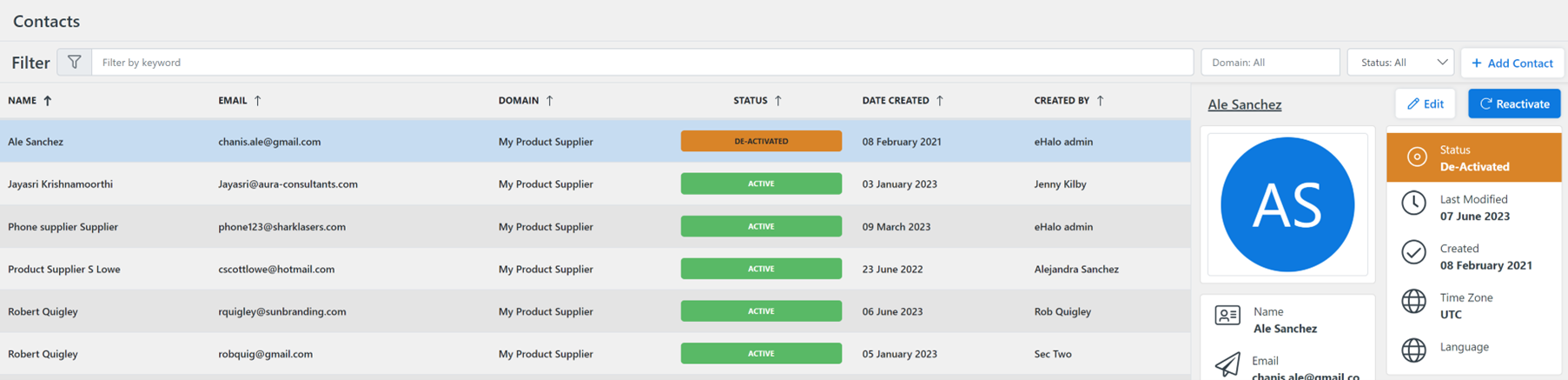Open the Status: All dropdown
This screenshot has height=380, width=1568.
tap(1400, 63)
